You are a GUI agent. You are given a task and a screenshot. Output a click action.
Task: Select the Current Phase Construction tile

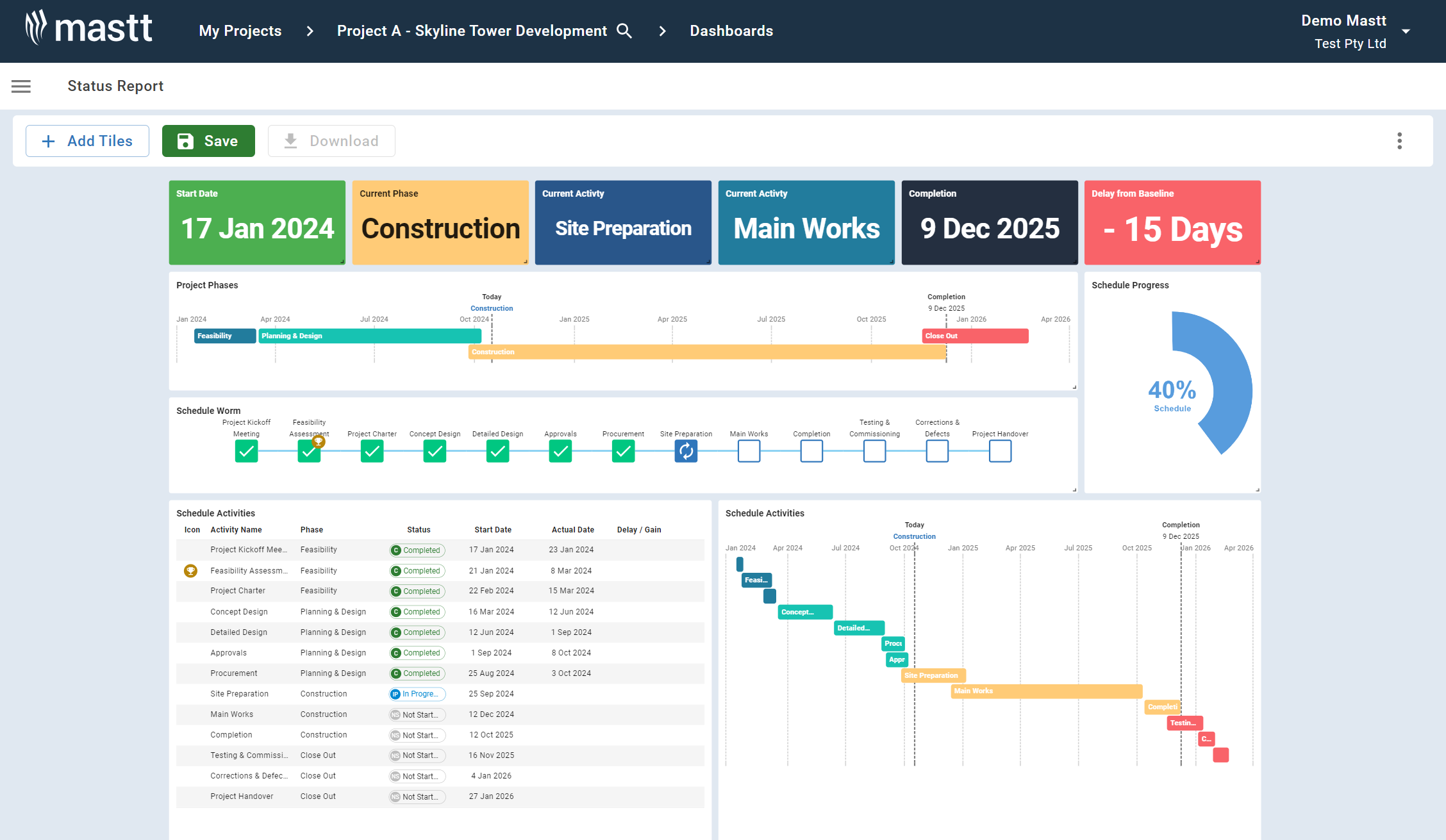[x=440, y=222]
